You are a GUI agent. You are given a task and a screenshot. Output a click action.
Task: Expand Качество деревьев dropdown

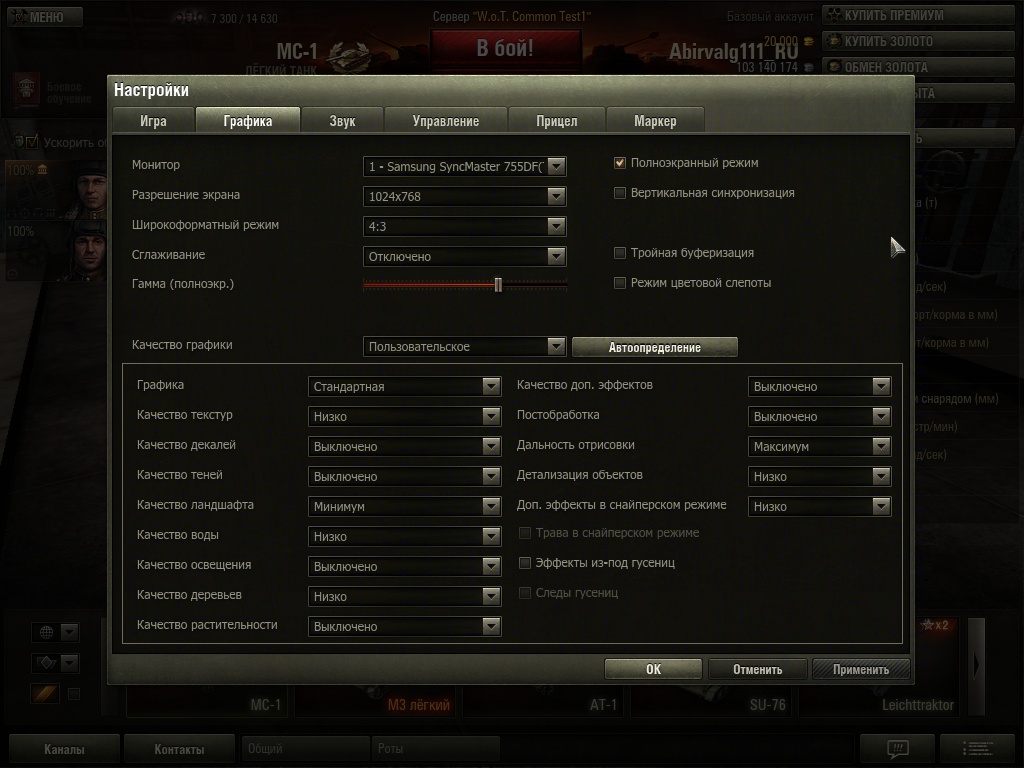(404, 597)
